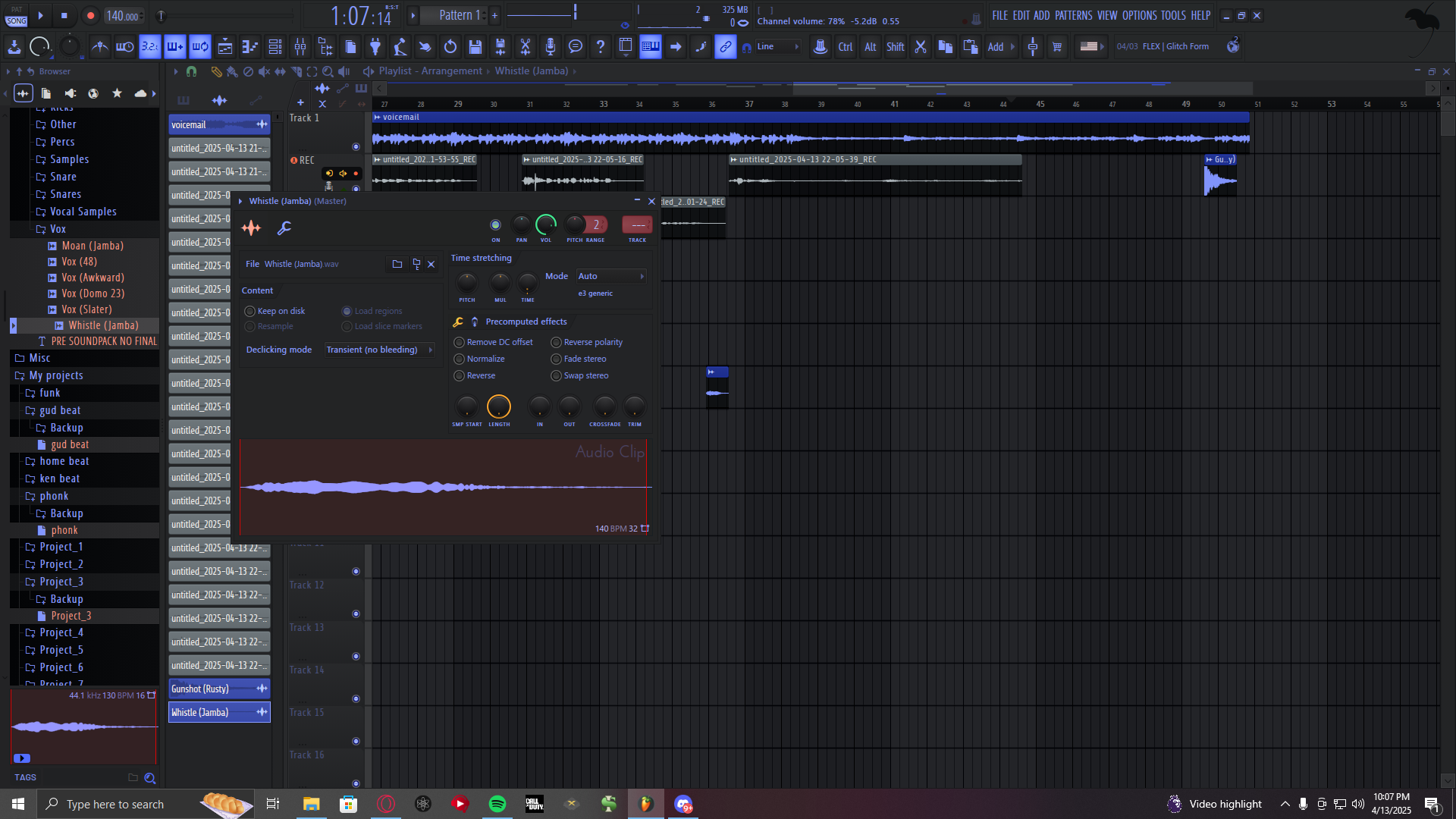The image size is (1456, 819).
Task: Open the mixer from toolbar
Action: [x=300, y=47]
